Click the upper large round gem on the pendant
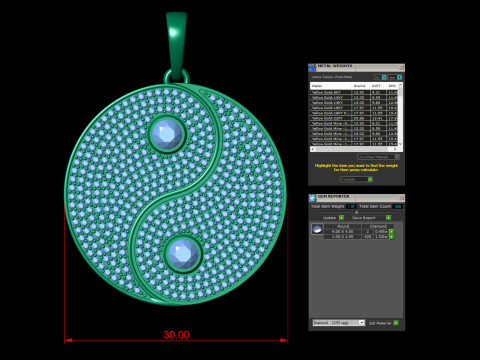Image resolution: width=480 pixels, height=360 pixels. coord(167,134)
